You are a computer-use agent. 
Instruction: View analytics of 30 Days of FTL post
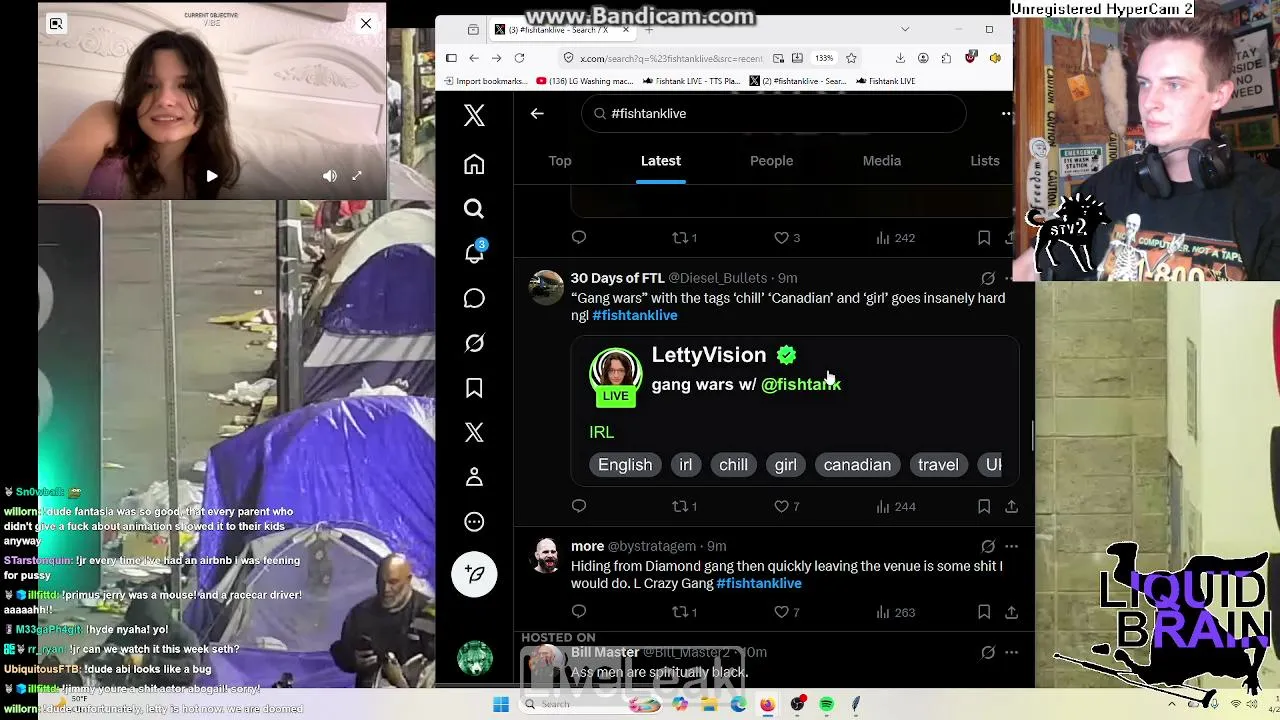[895, 507]
